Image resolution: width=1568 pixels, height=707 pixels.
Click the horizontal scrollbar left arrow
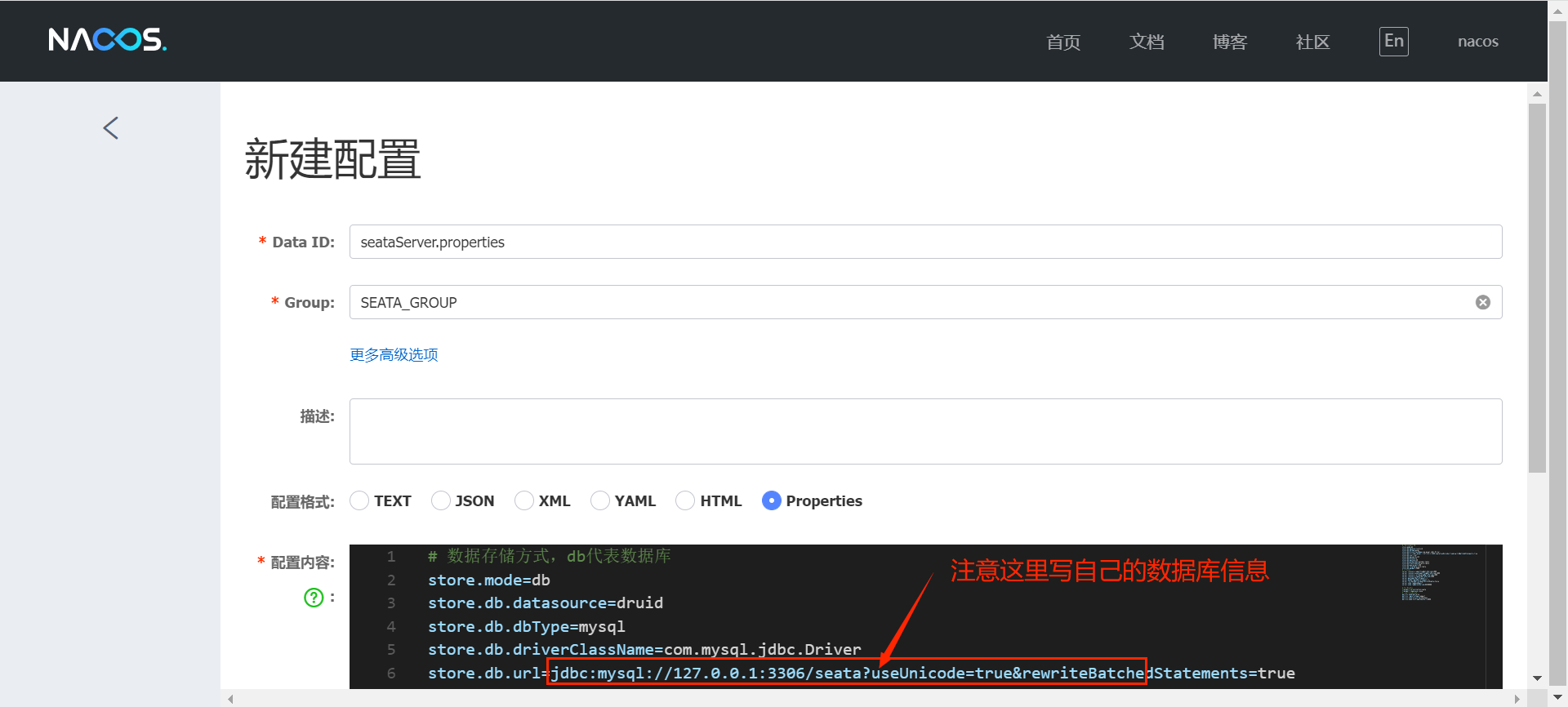[x=231, y=699]
